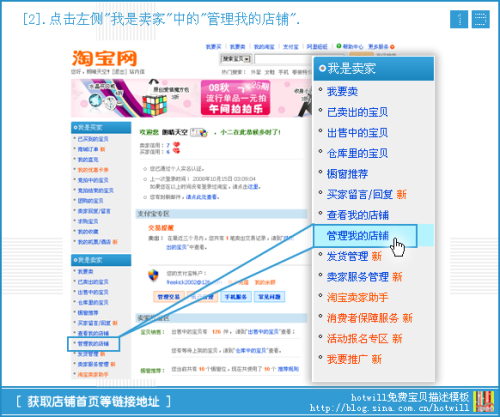500x417 pixels.
Task: Click the green 帮助中心 icon in top navigation
Action: 339,46
